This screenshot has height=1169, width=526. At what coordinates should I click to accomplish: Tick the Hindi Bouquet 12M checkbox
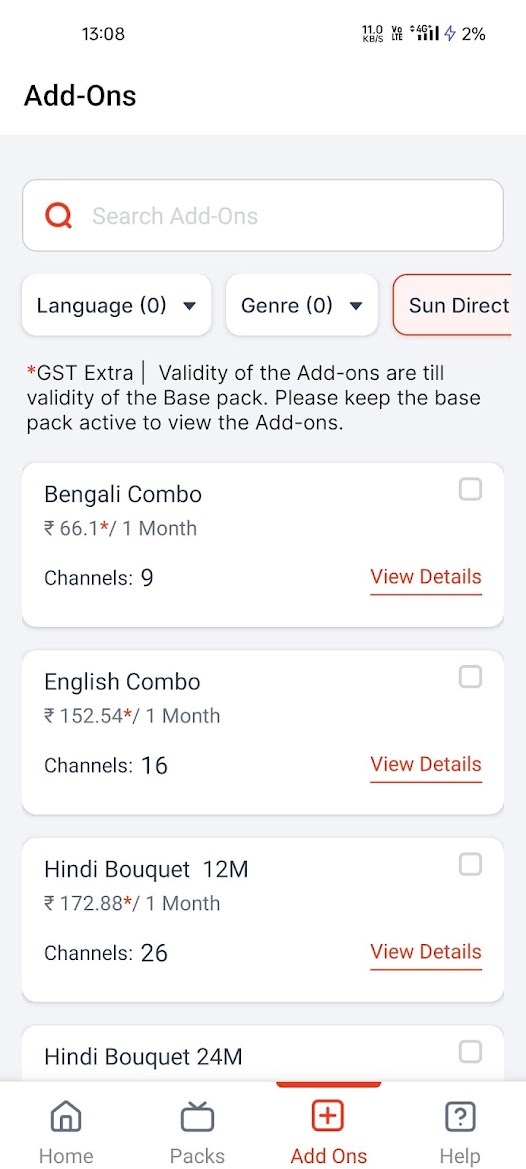pyautogui.click(x=470, y=865)
